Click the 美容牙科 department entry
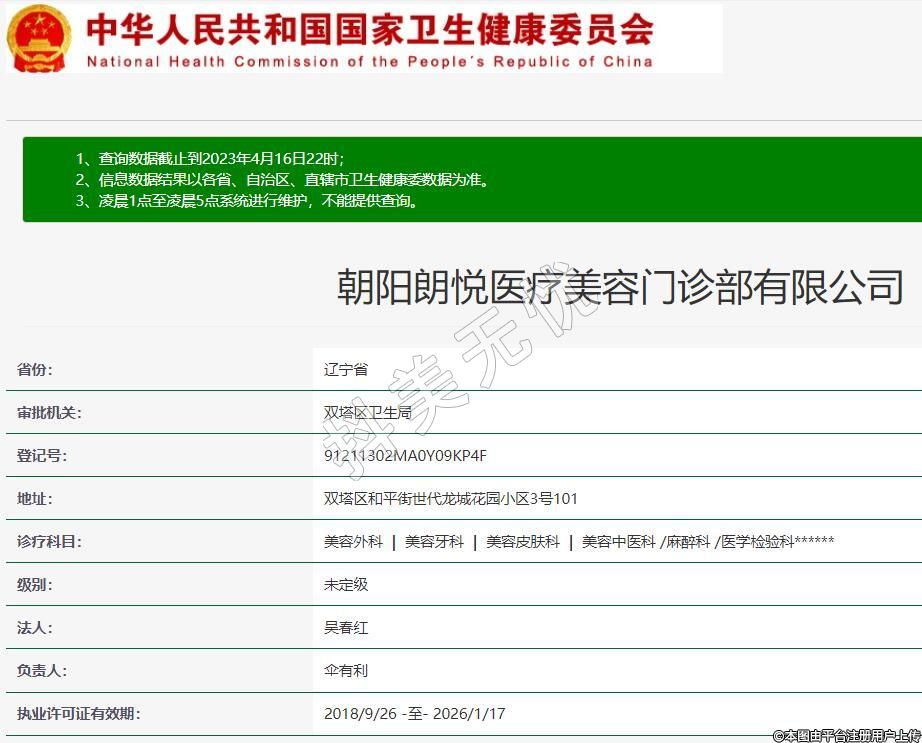Screen dimensions: 922x743 [x=434, y=542]
